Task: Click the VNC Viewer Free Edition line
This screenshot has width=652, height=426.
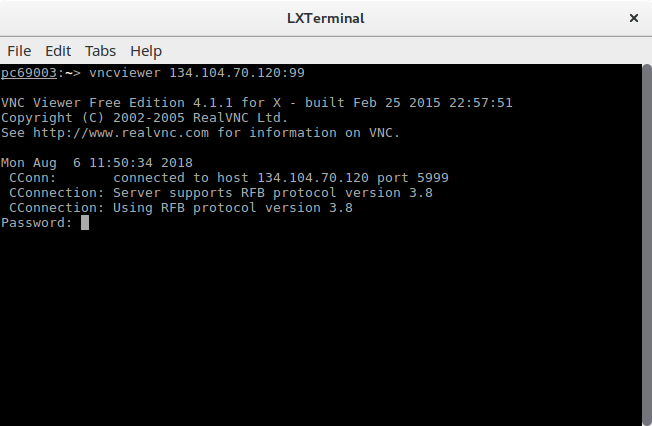Action: pyautogui.click(x=257, y=103)
